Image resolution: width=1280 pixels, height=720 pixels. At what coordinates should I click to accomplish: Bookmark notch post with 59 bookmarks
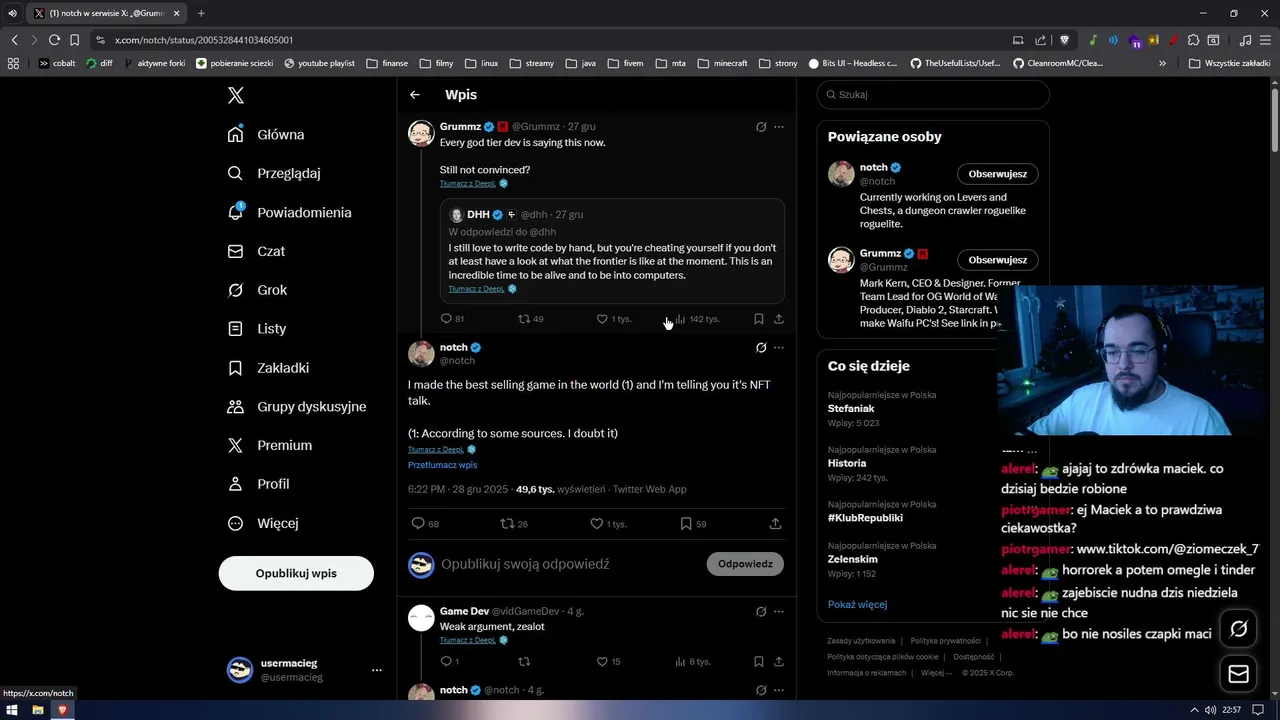point(693,523)
